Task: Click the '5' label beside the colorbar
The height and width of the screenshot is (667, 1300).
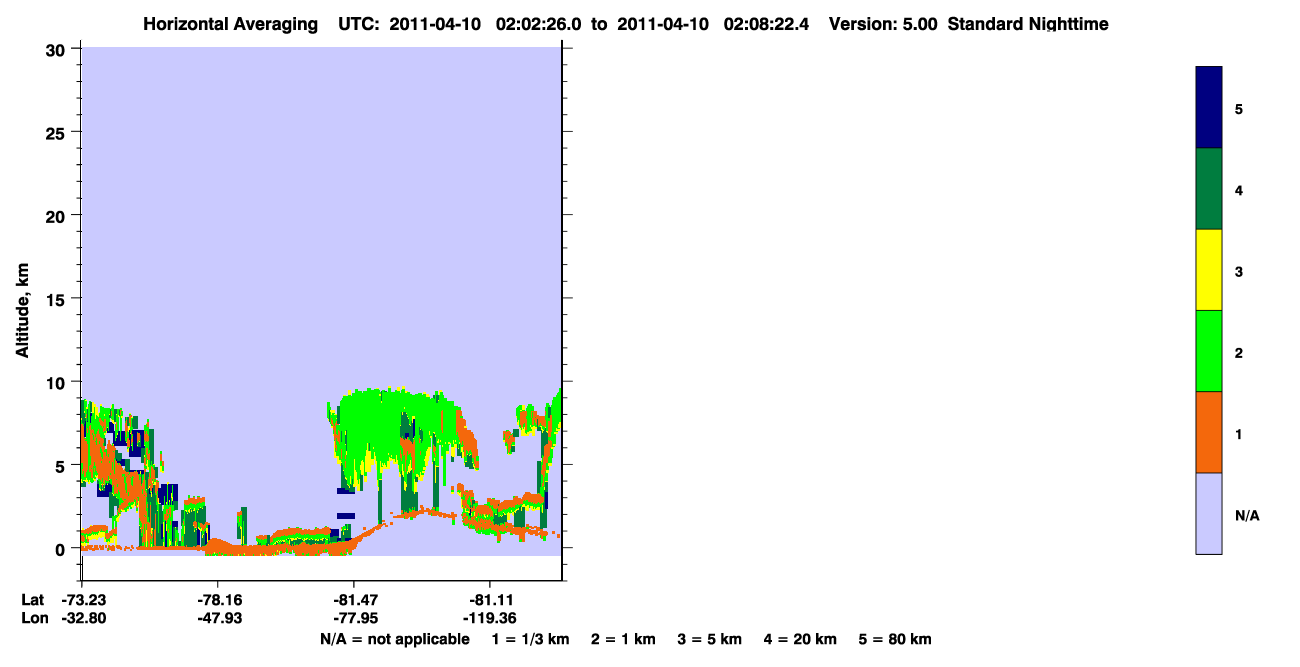Action: (x=1239, y=109)
